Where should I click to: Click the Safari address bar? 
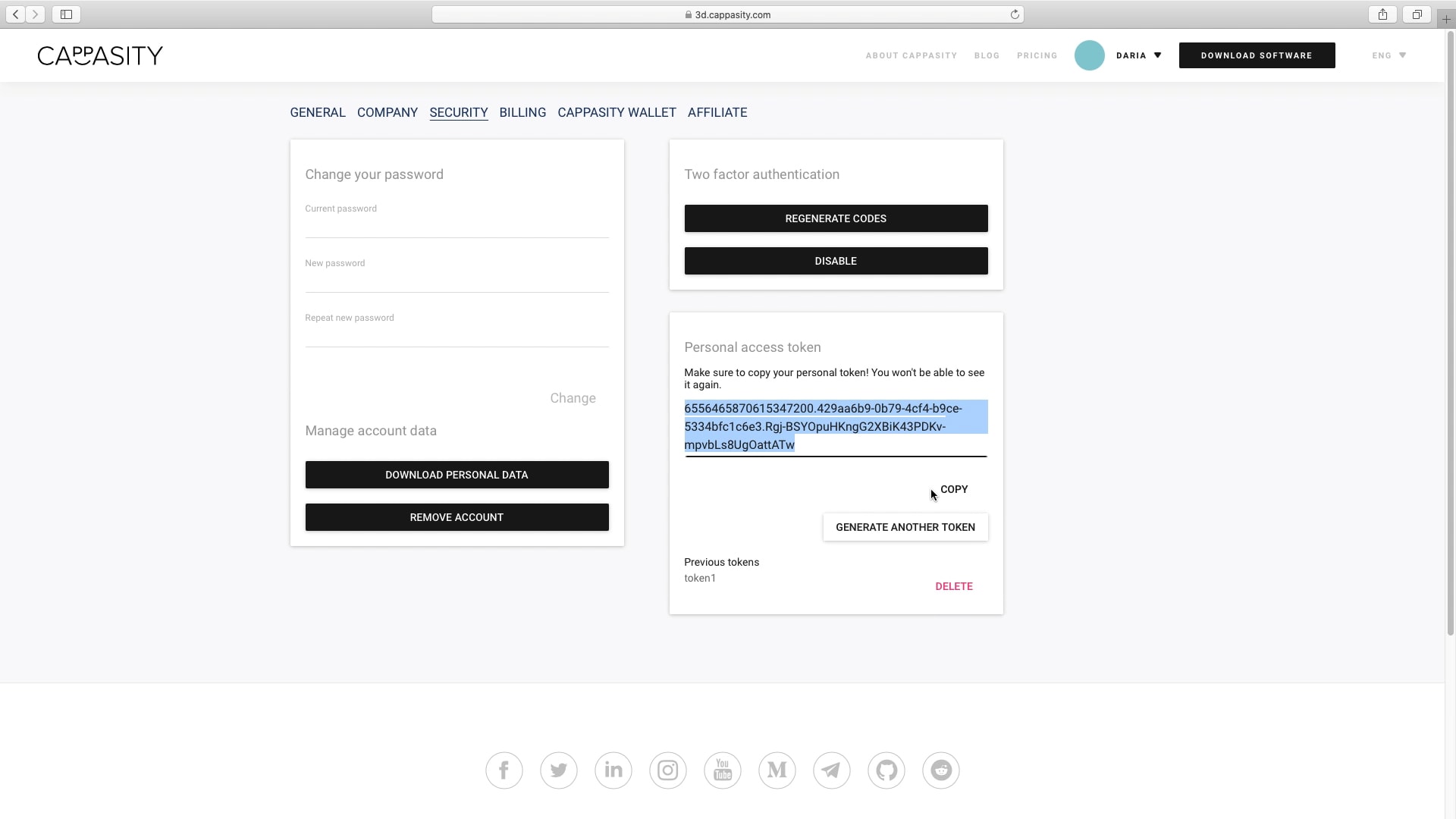[727, 14]
